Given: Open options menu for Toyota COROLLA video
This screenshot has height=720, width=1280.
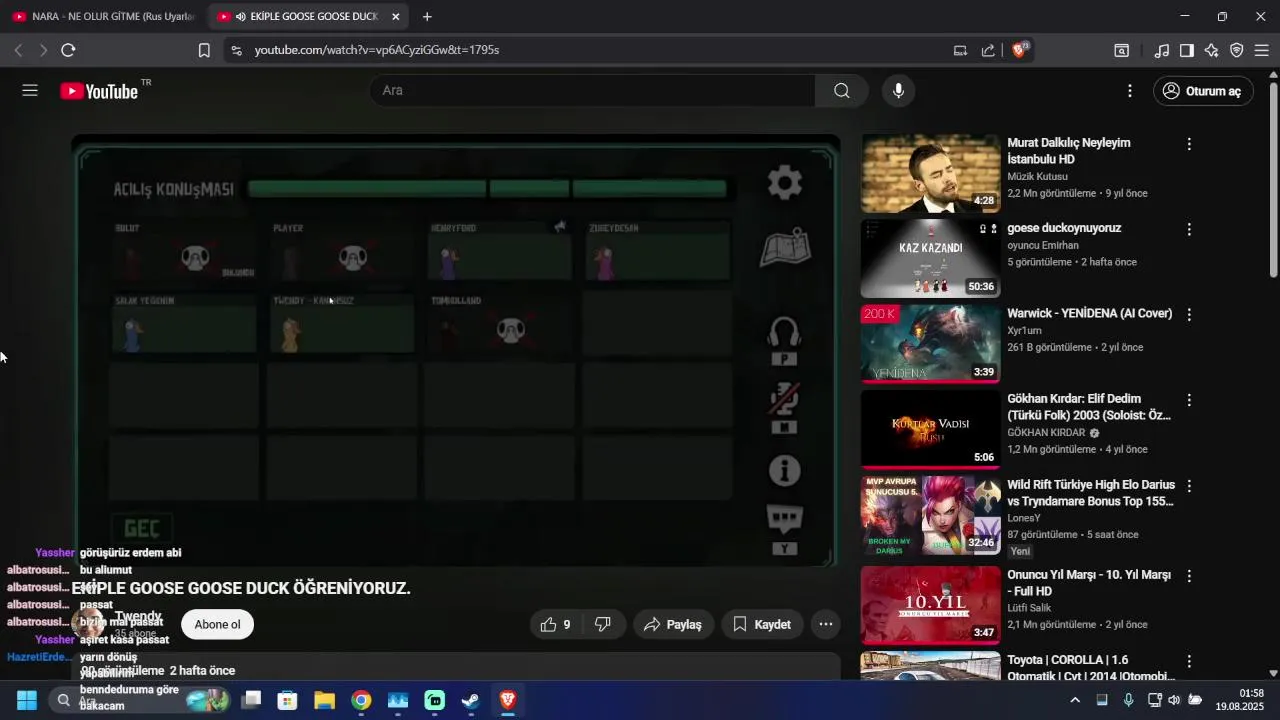Looking at the screenshot, I should (x=1189, y=661).
